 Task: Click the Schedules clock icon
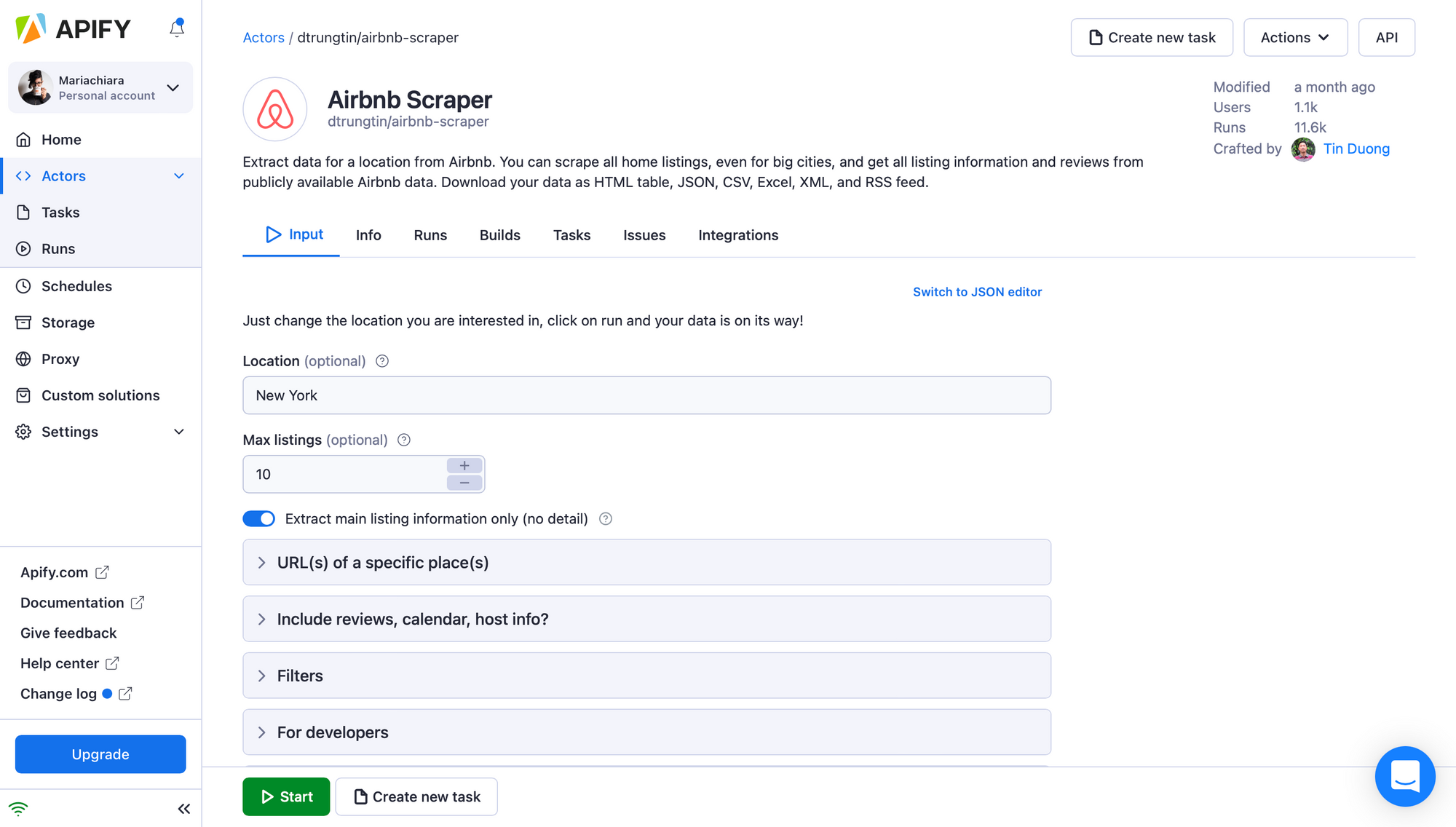(23, 285)
